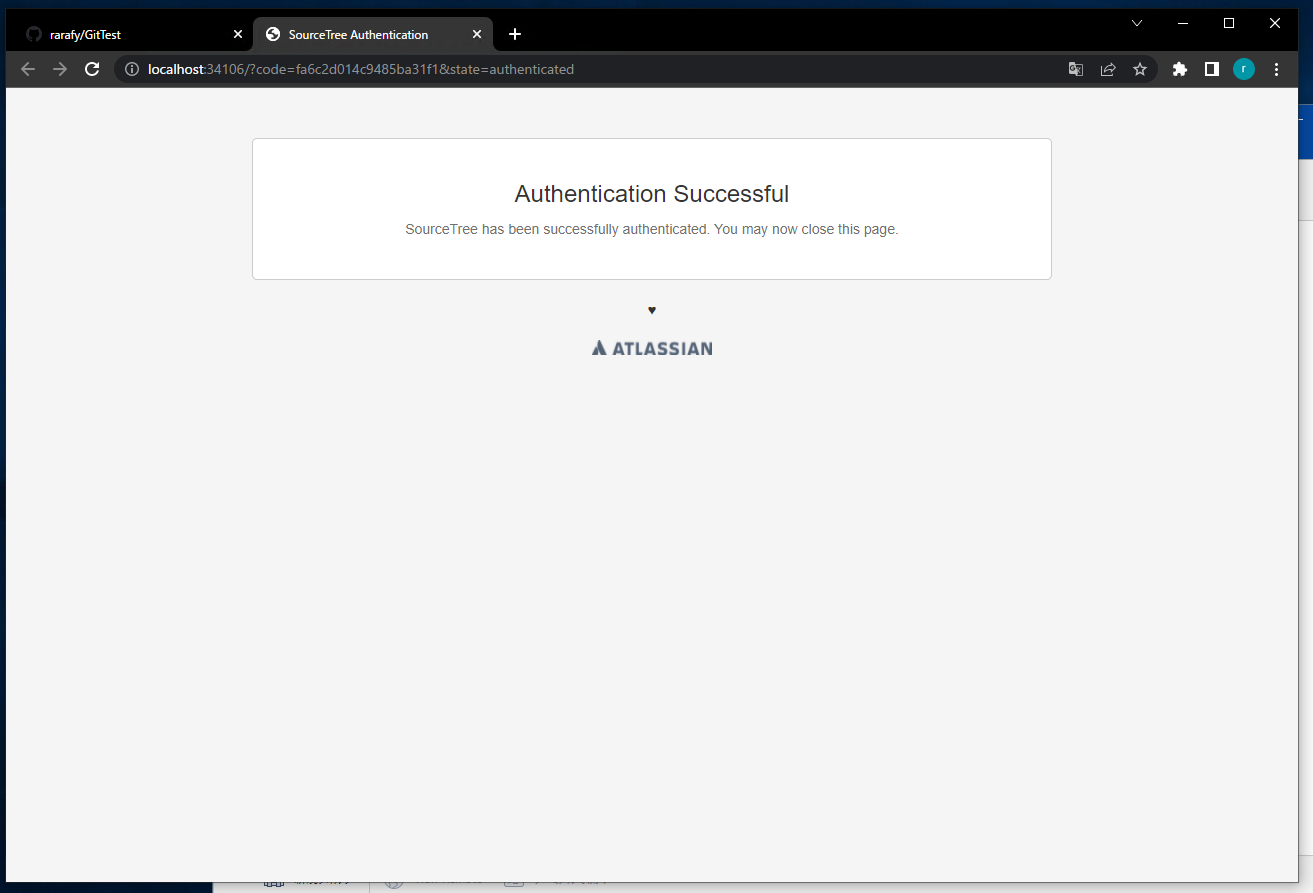Image resolution: width=1313 pixels, height=893 pixels.
Task: Go back to the previous page
Action: tap(28, 69)
